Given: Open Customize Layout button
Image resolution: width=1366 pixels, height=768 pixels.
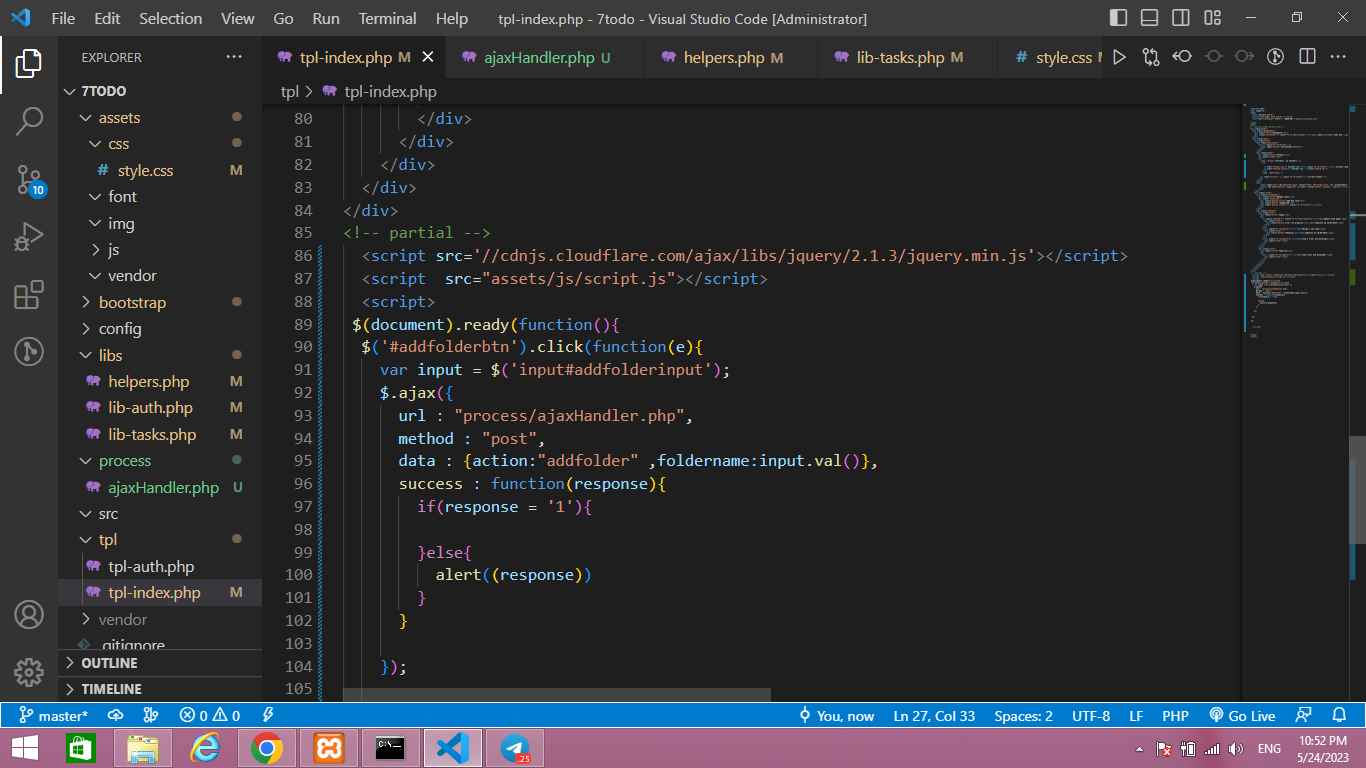Looking at the screenshot, I should (x=1213, y=18).
